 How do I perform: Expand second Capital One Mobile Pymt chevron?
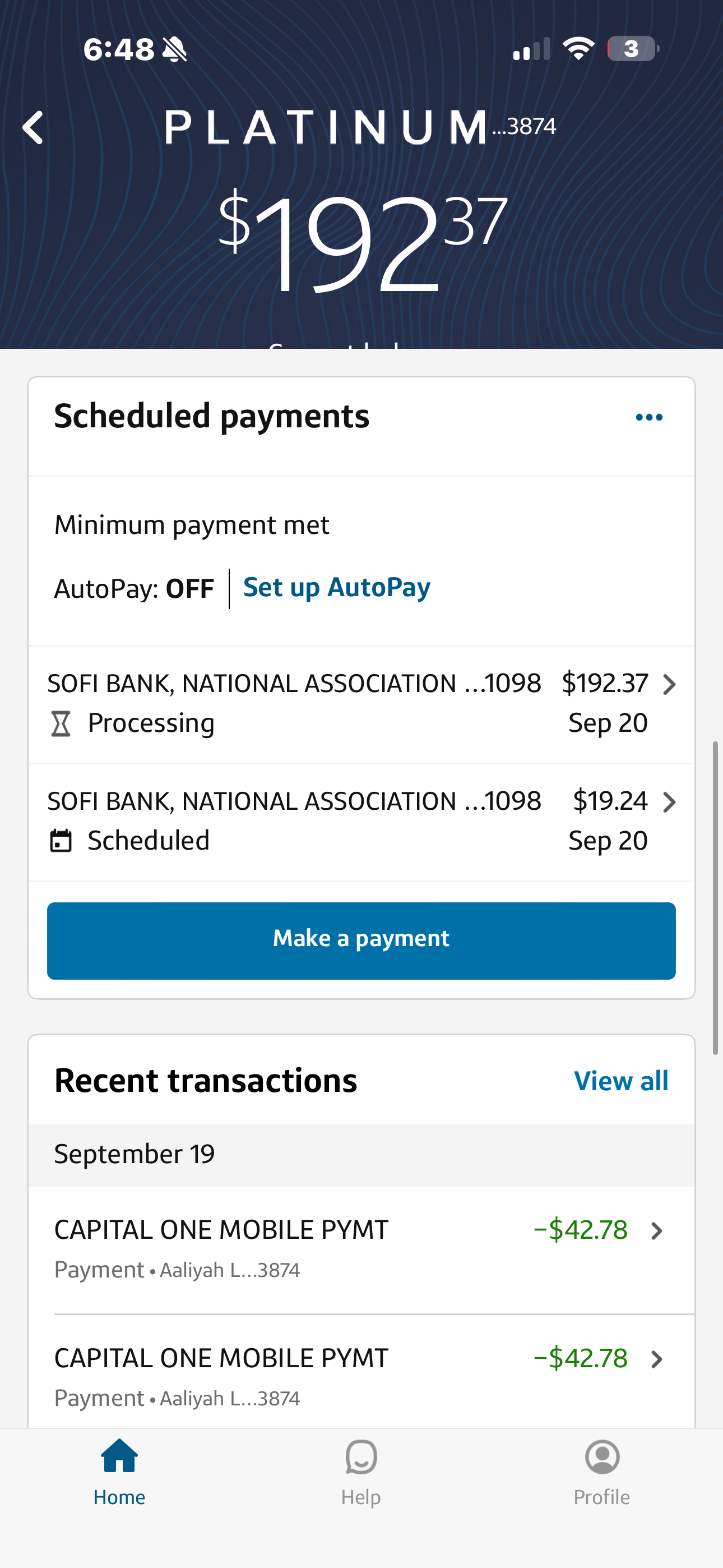pyautogui.click(x=657, y=1359)
